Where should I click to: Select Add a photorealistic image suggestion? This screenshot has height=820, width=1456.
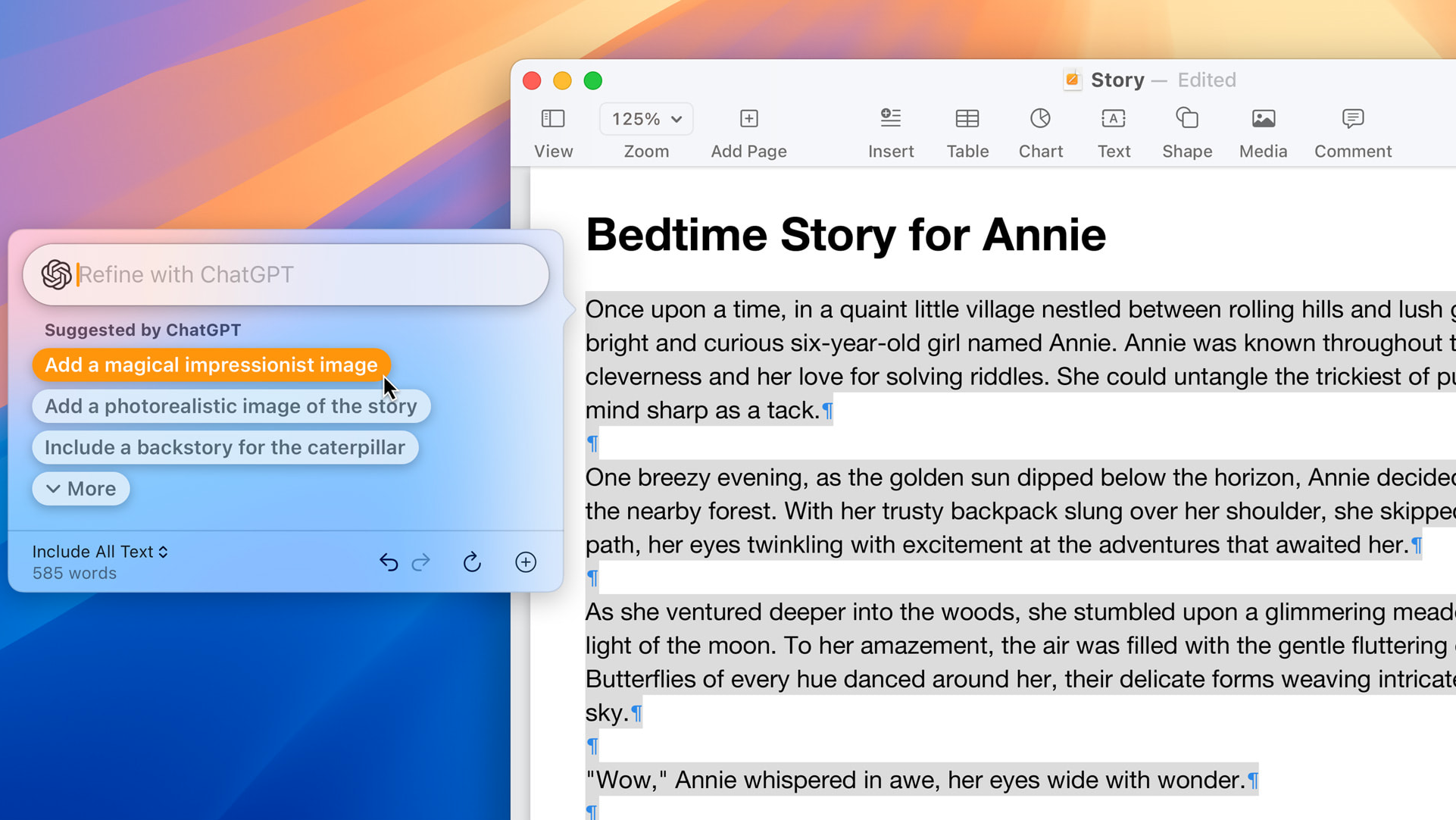point(230,406)
